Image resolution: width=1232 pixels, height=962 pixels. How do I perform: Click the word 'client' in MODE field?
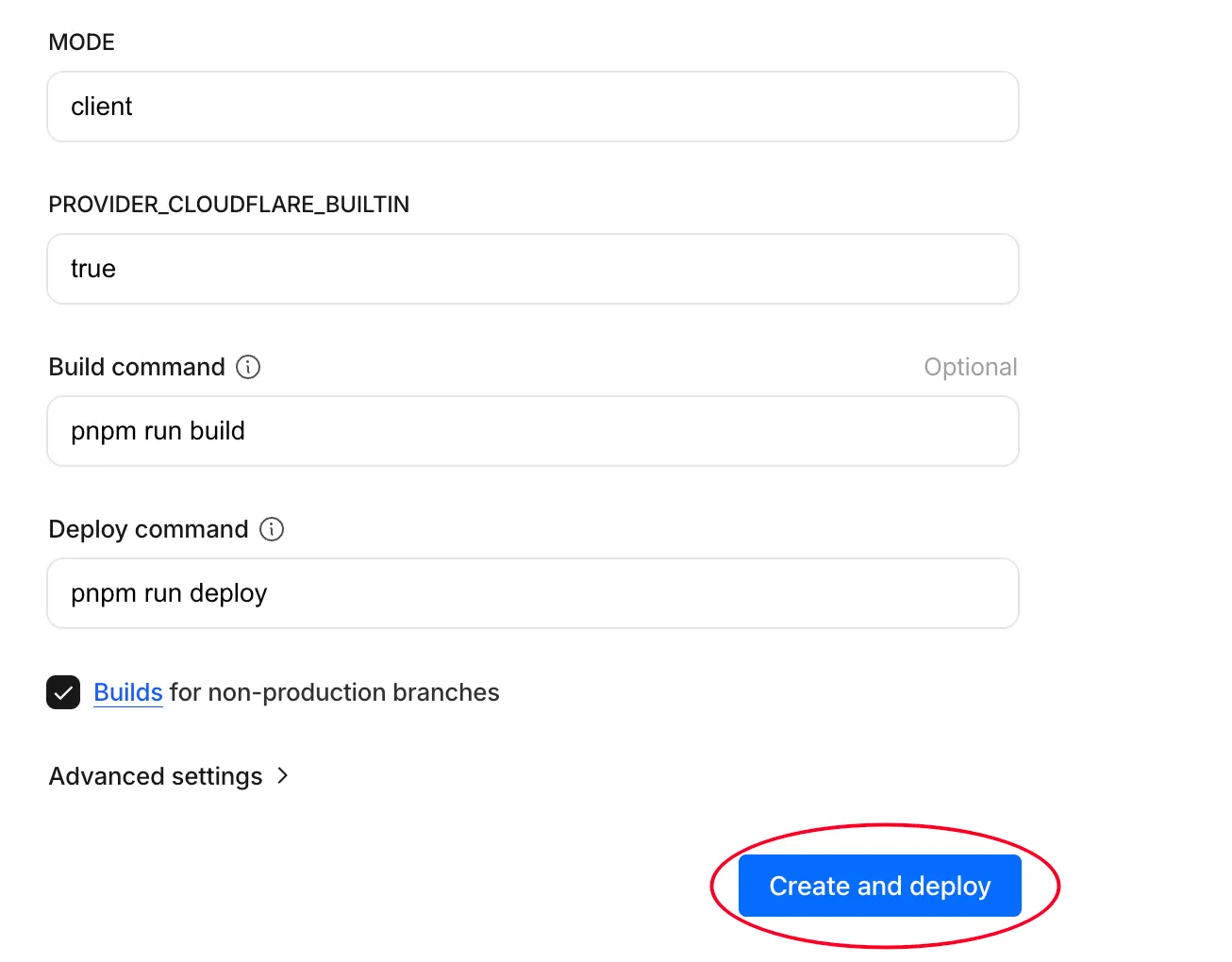pos(102,107)
